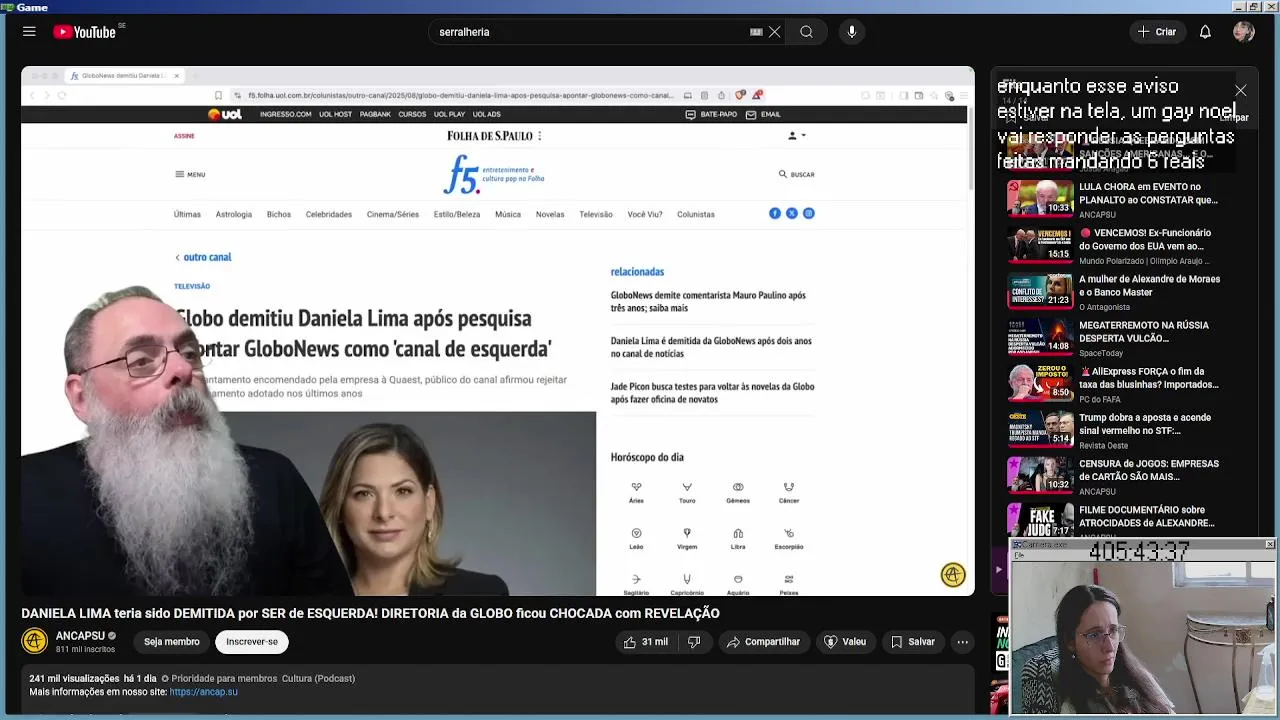Viewport: 1280px width, 720px height.
Task: Click the 241 mil visualizações text
Action: pyautogui.click(x=74, y=678)
